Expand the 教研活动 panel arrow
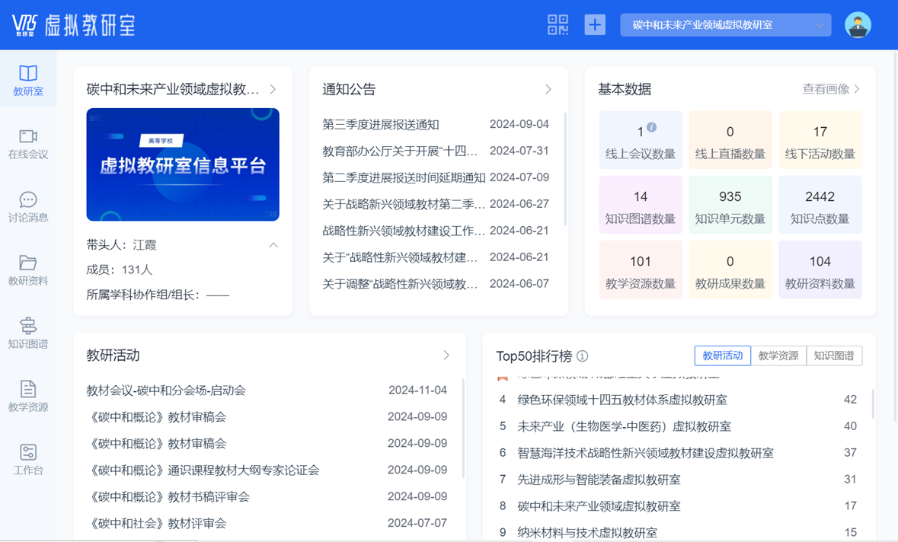This screenshot has width=898, height=542. (x=446, y=355)
